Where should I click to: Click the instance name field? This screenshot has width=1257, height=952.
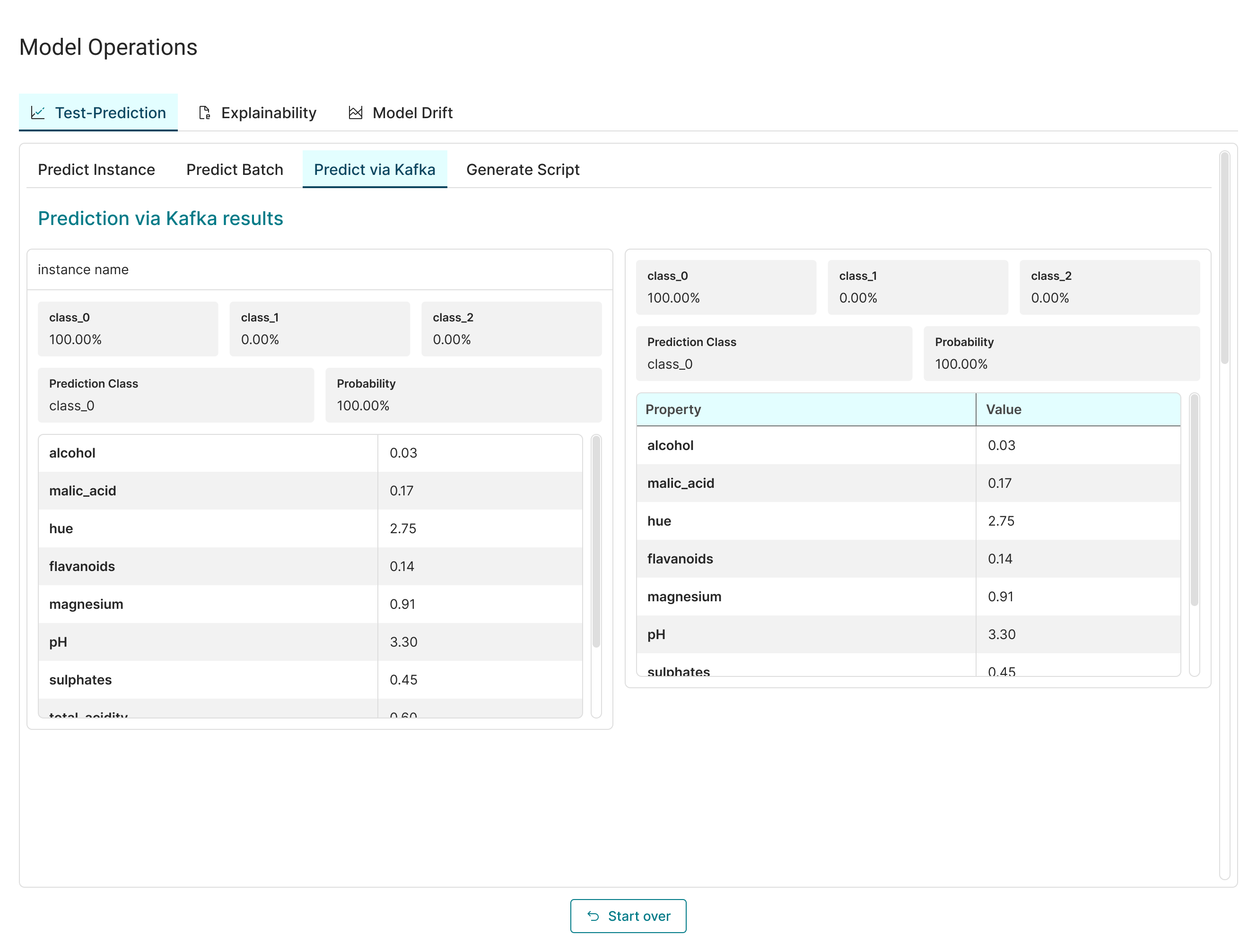[x=319, y=270]
